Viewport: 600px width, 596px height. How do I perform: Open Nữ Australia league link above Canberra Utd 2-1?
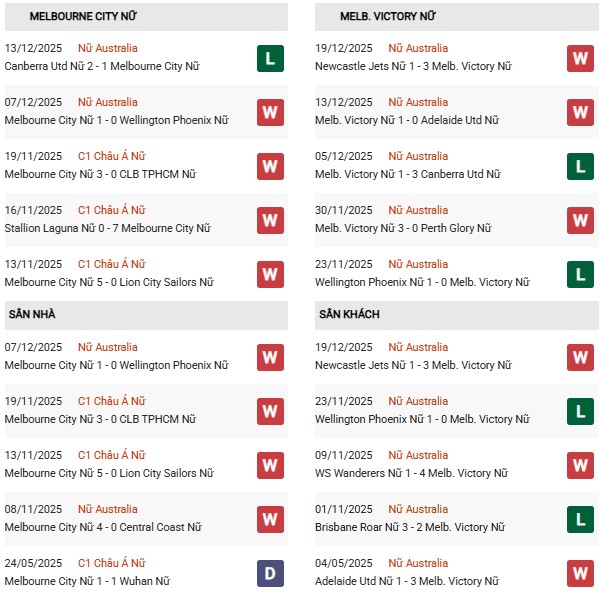click(108, 48)
